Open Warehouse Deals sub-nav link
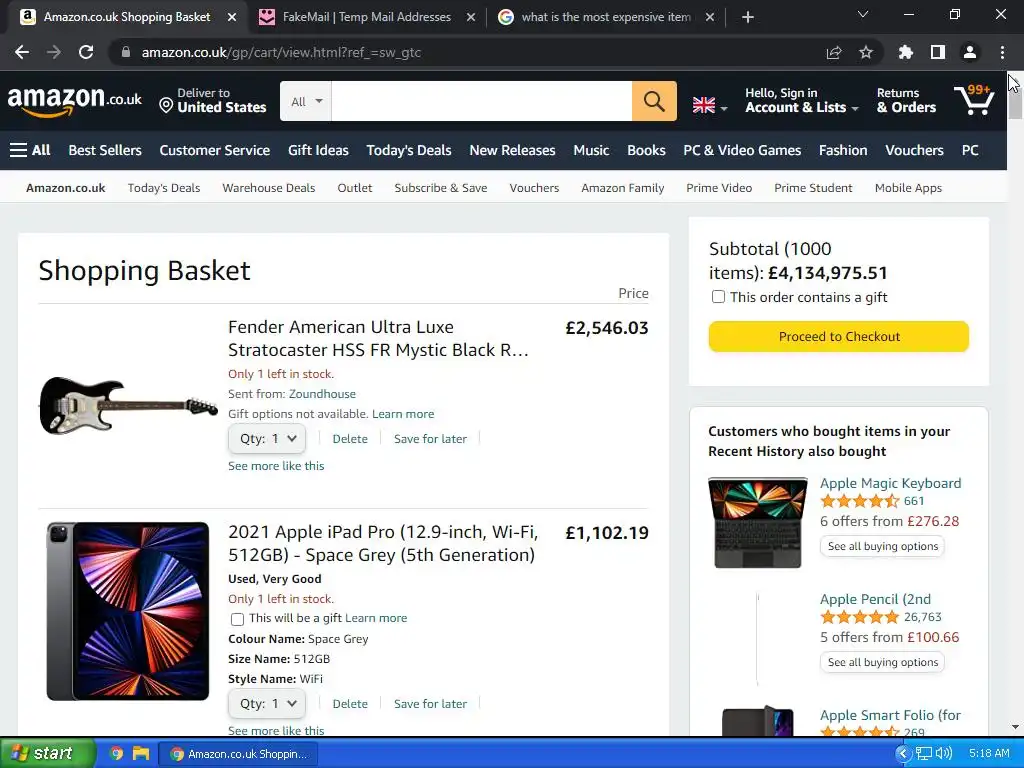The height and width of the screenshot is (768, 1024). tap(268, 188)
